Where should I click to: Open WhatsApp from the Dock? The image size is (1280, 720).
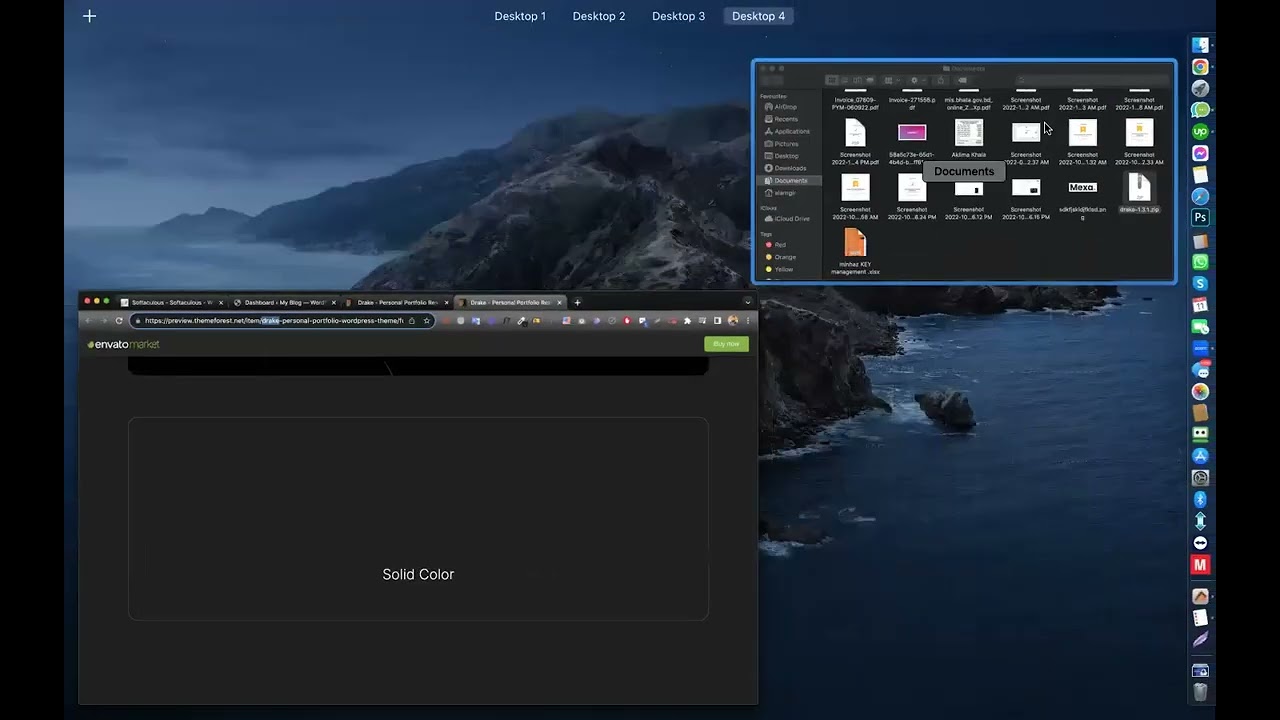(x=1200, y=262)
